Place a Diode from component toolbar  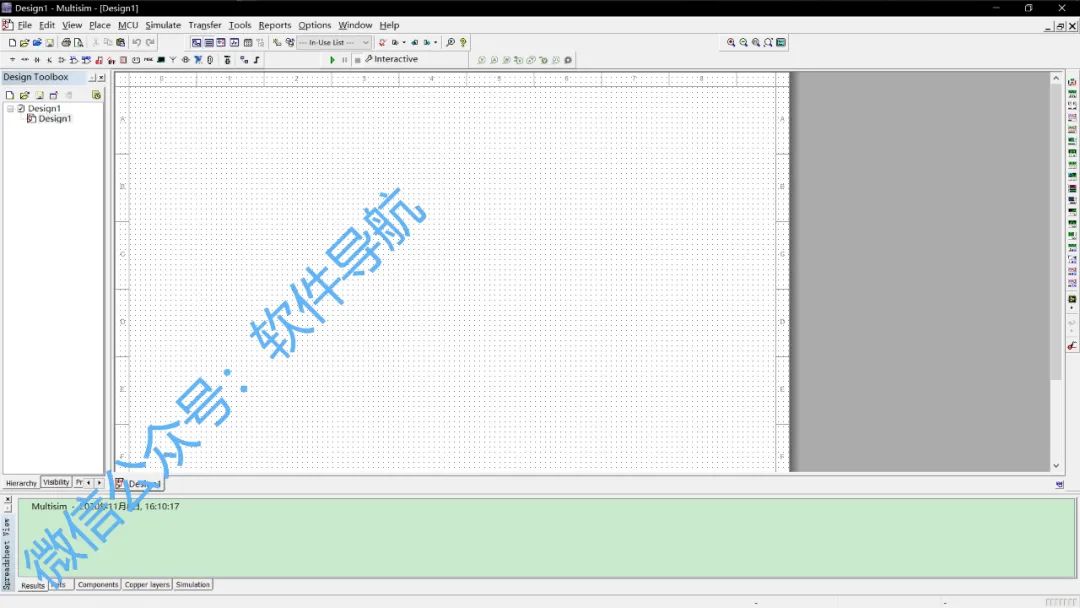[x=37, y=60]
